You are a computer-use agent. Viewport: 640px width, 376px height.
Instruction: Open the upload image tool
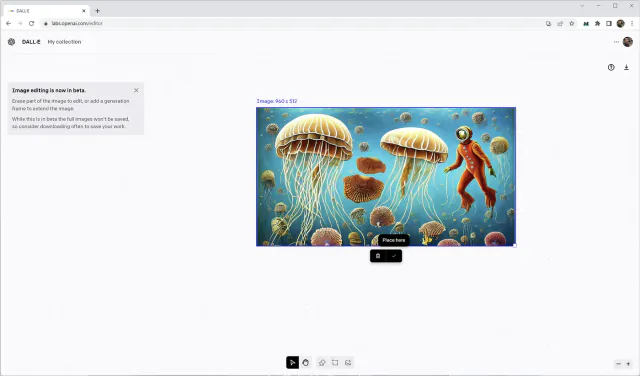pyautogui.click(x=348, y=363)
